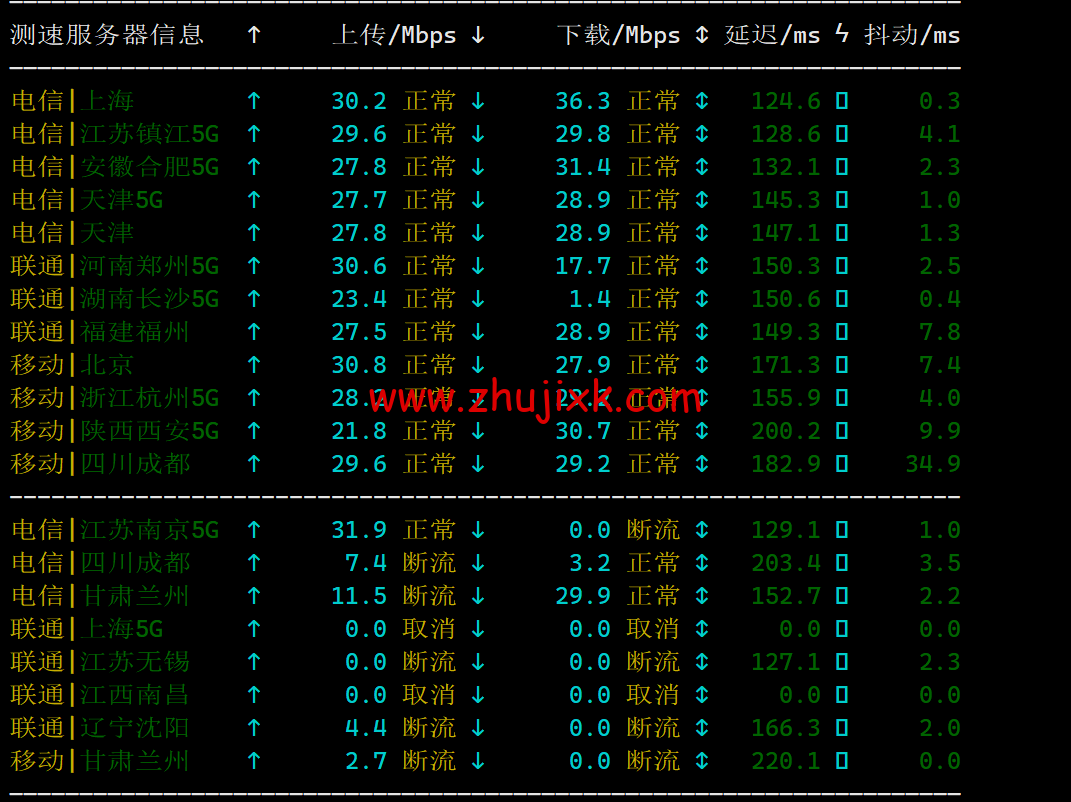
Task: Click latency 220.1 in 移动|甘肃兰州 row
Action: pos(786,761)
